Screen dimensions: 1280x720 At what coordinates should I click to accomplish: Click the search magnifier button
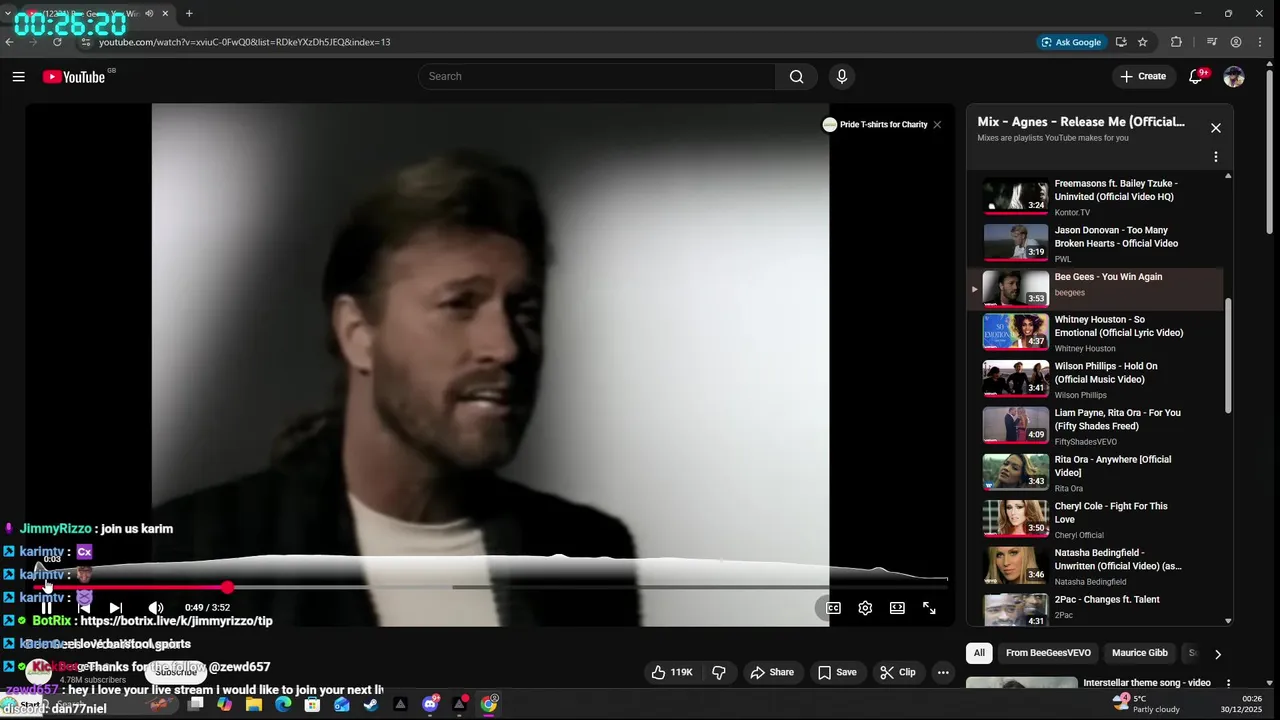pyautogui.click(x=796, y=76)
